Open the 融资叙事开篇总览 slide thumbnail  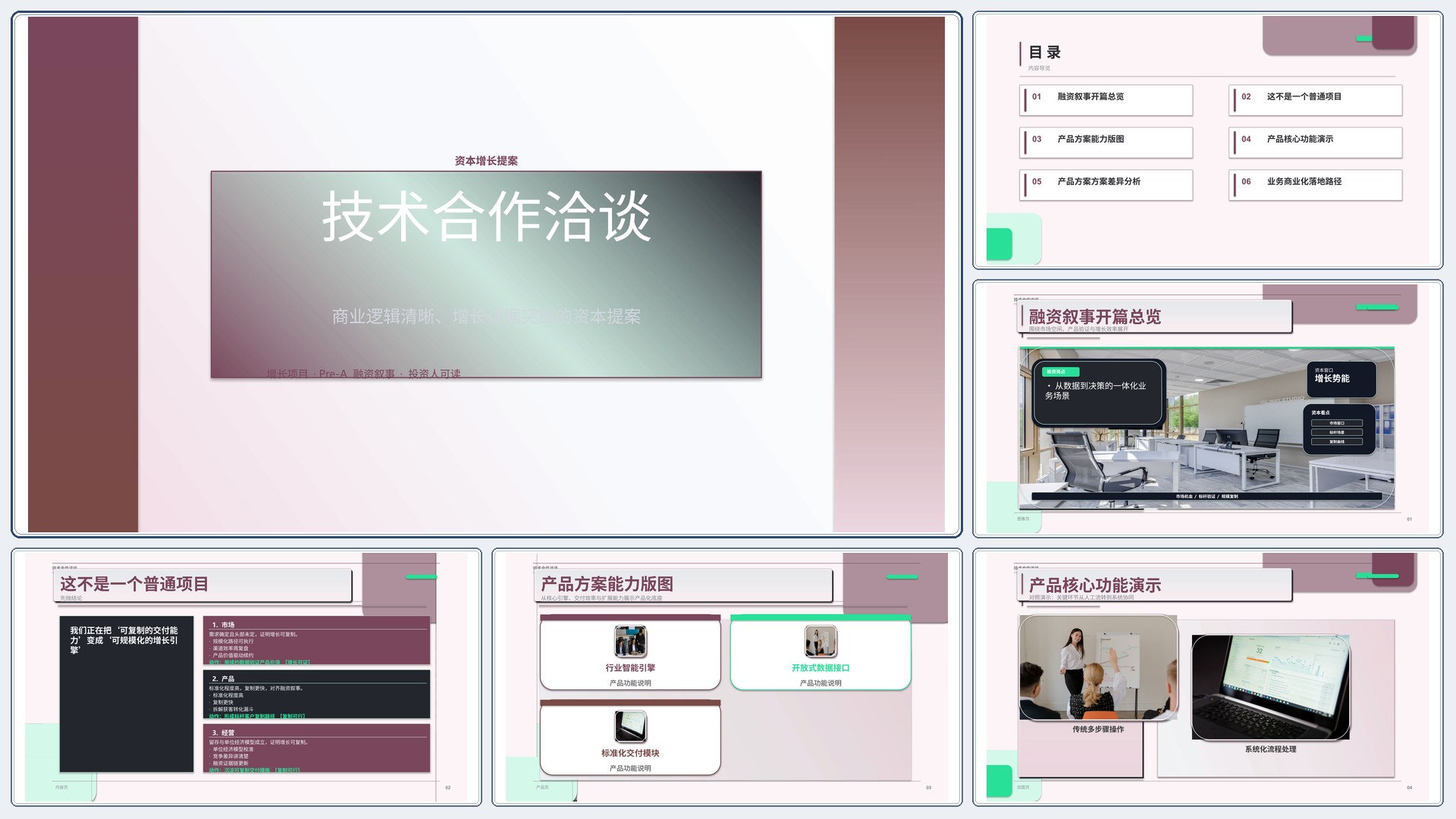pos(1208,409)
